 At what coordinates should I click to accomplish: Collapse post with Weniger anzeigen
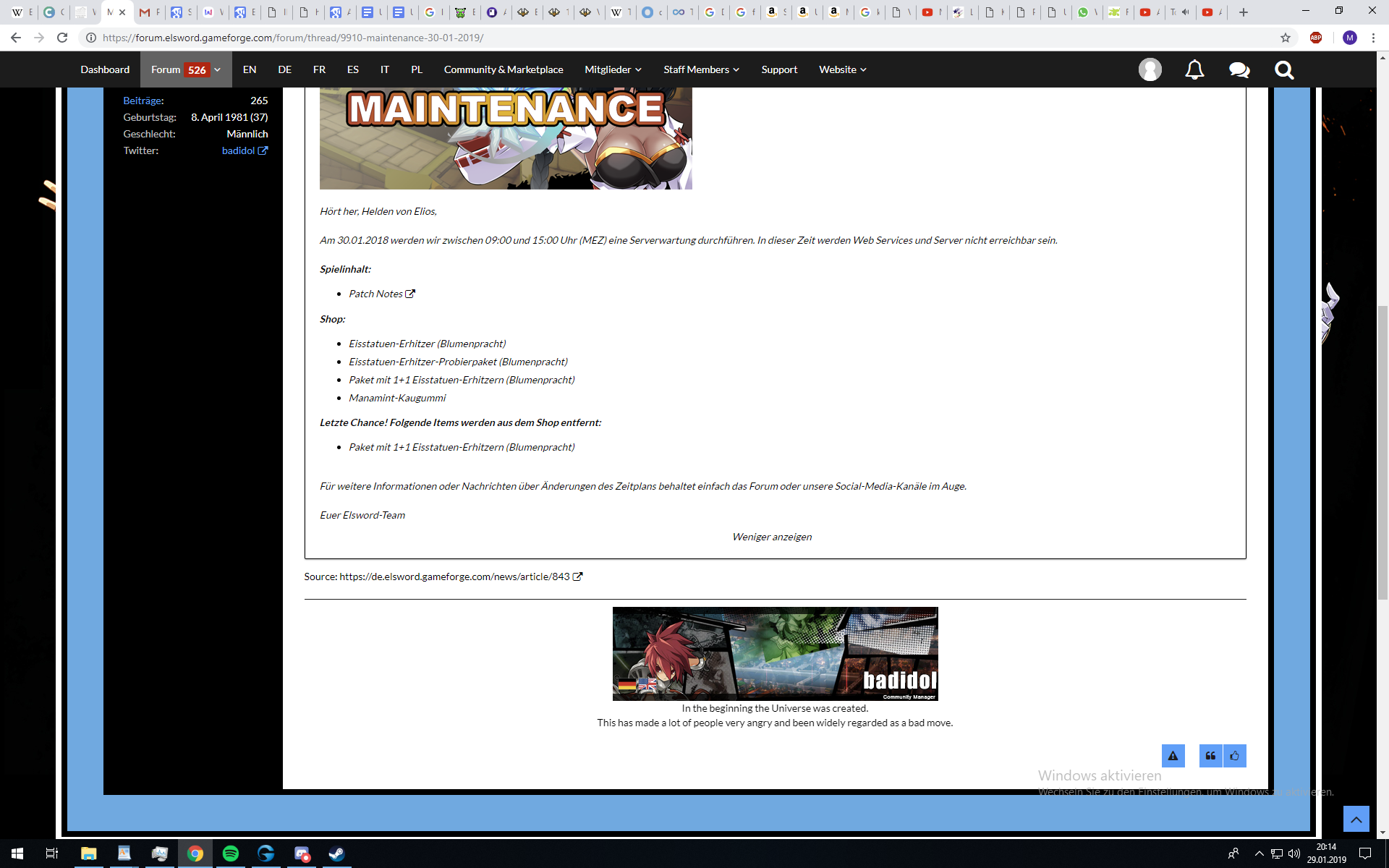click(772, 537)
